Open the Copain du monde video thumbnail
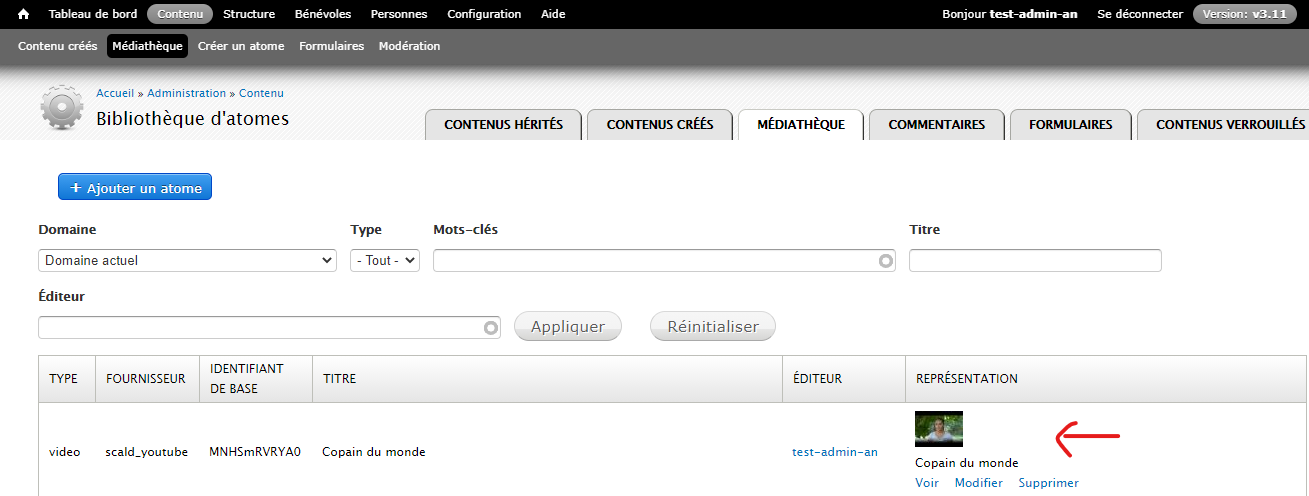 point(938,429)
